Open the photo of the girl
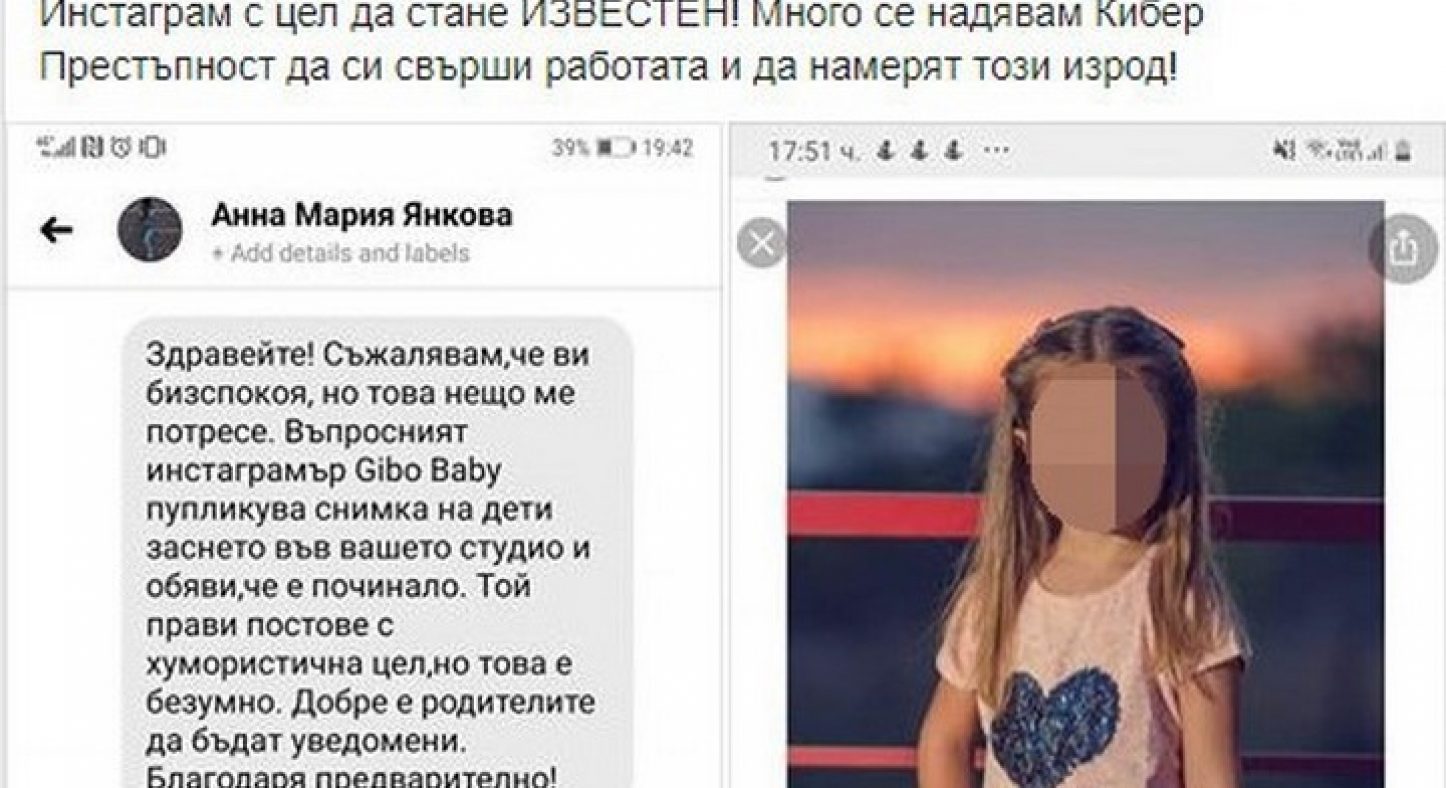1446x788 pixels. coord(1085,494)
